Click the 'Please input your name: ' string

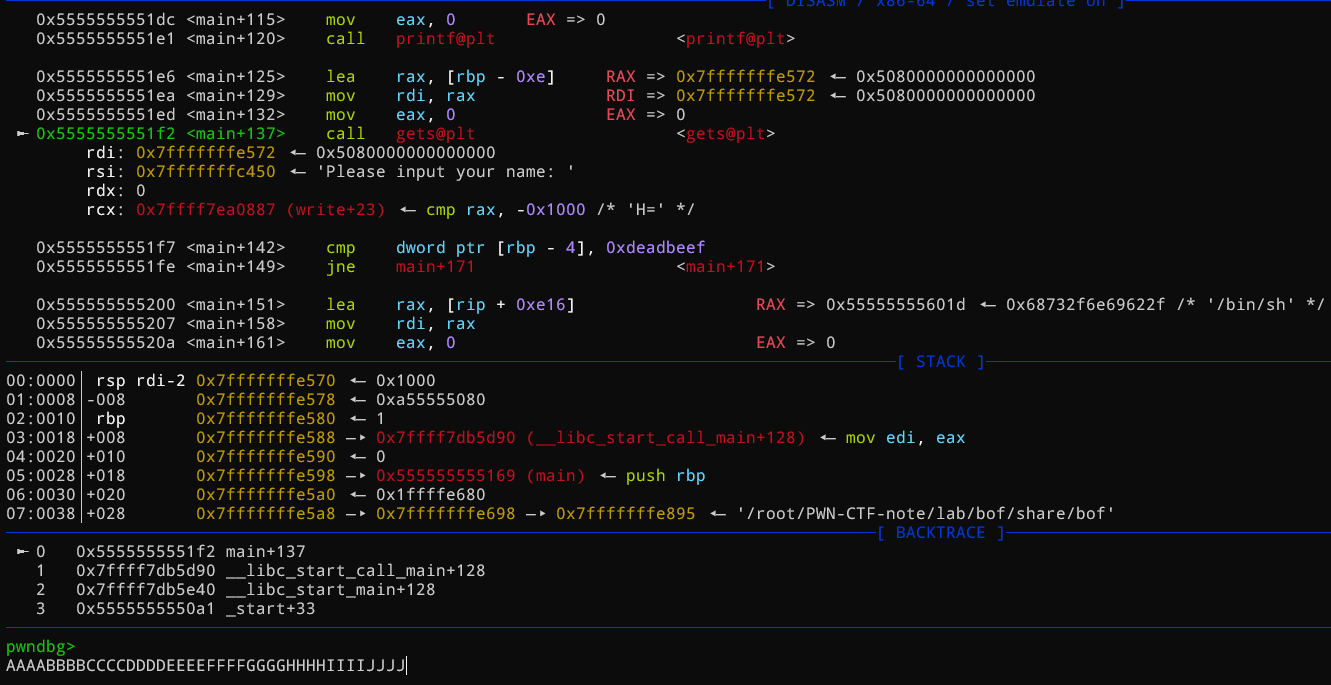click(445, 172)
